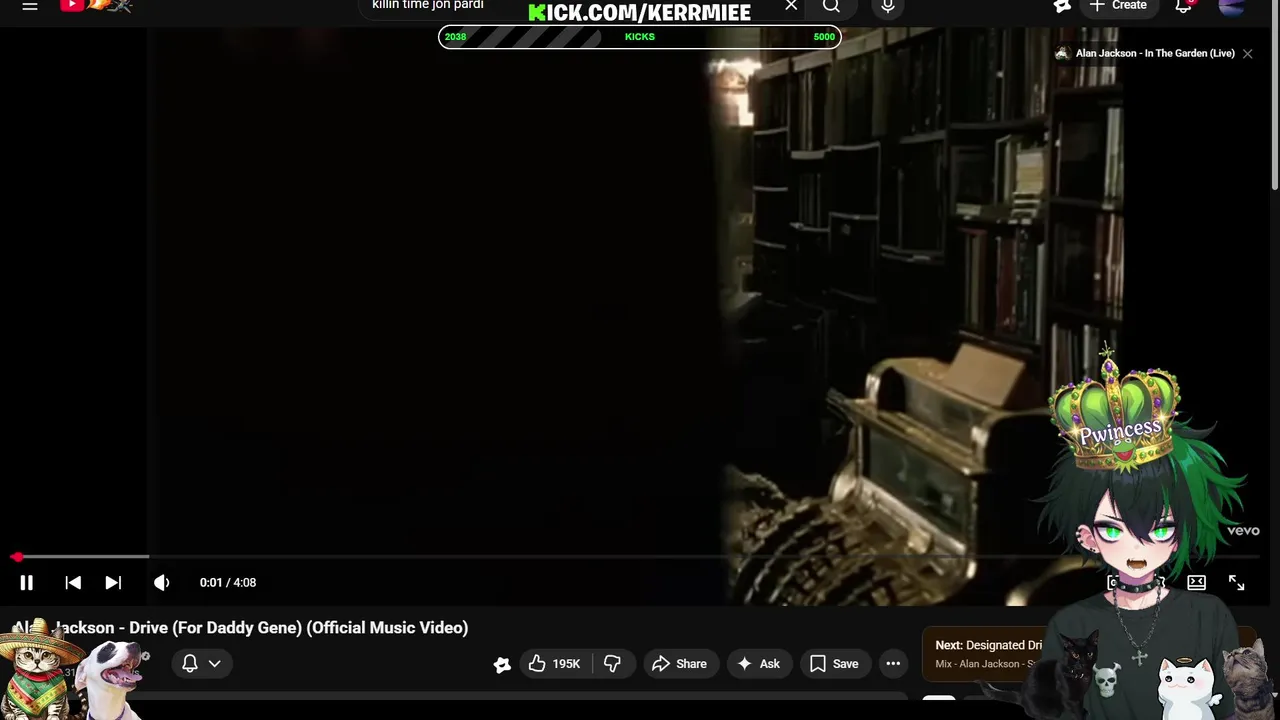Viewport: 1280px width, 720px height.
Task: Search with voice microphone
Action: point(888,7)
